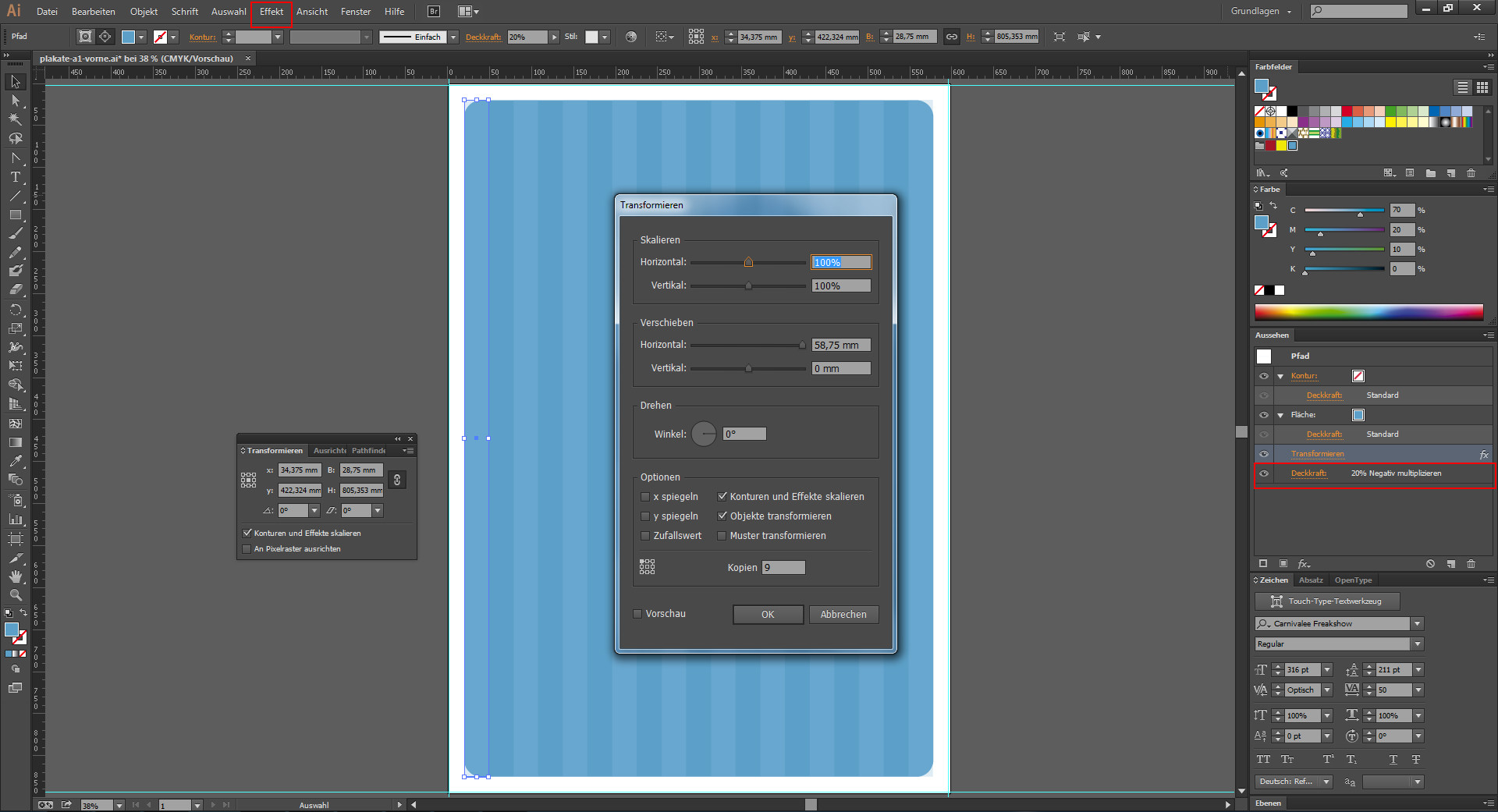Select the Type tool
1498x812 pixels.
[x=15, y=177]
